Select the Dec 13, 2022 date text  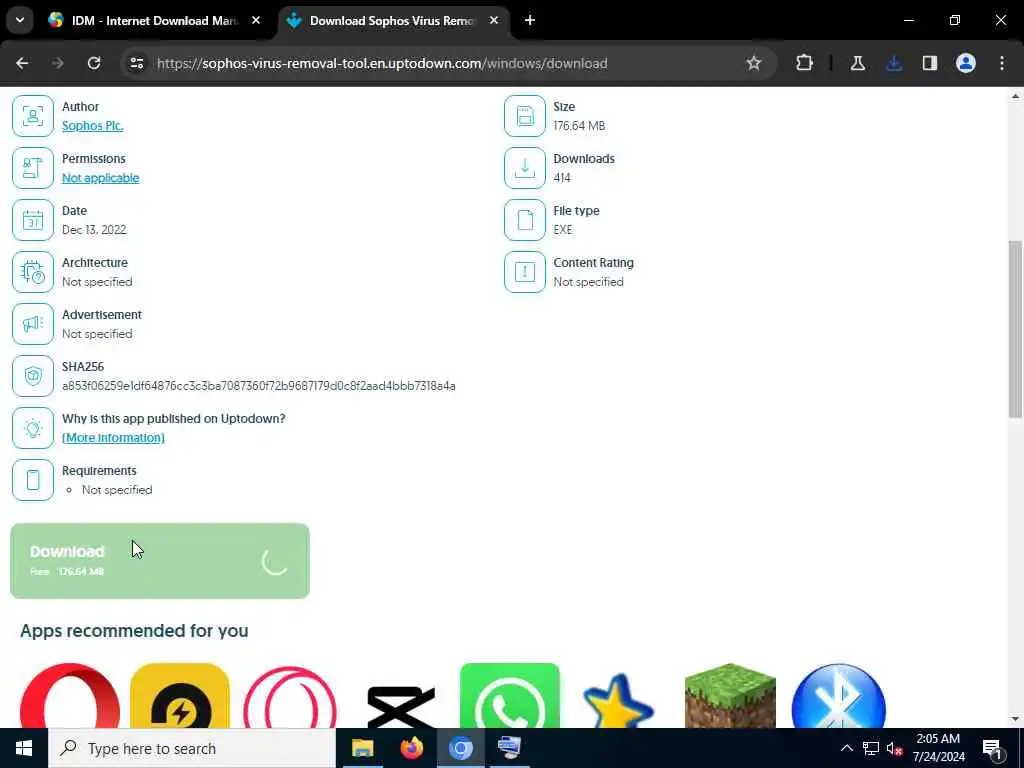click(94, 230)
